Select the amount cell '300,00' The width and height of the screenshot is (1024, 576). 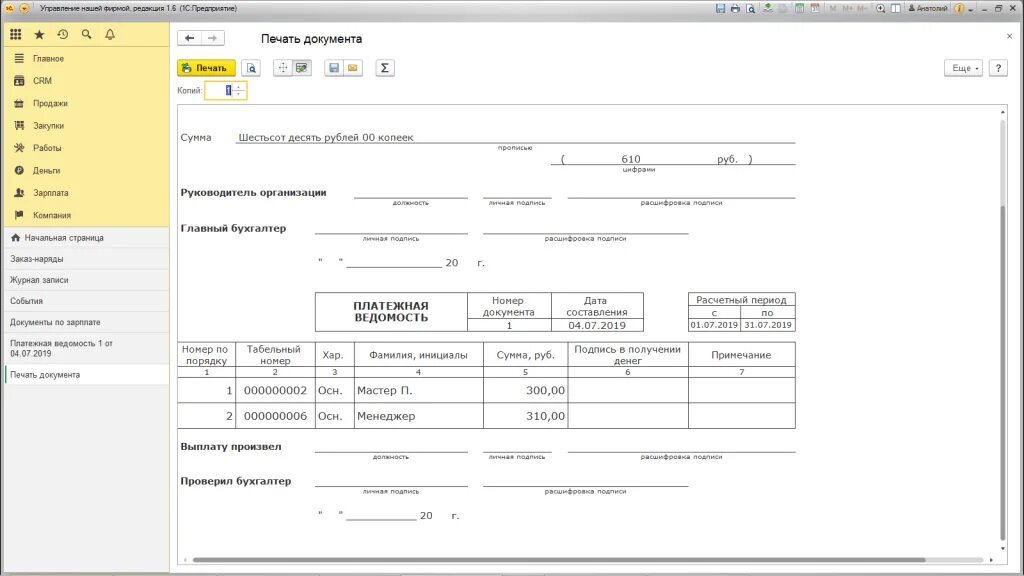(526, 391)
